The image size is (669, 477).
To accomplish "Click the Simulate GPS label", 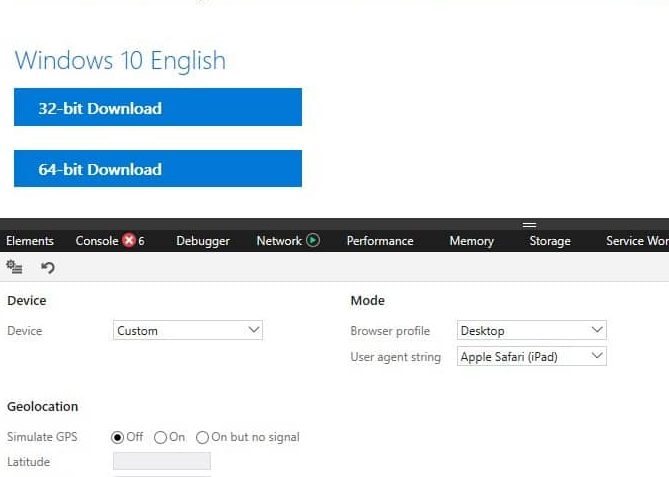I will 42,437.
